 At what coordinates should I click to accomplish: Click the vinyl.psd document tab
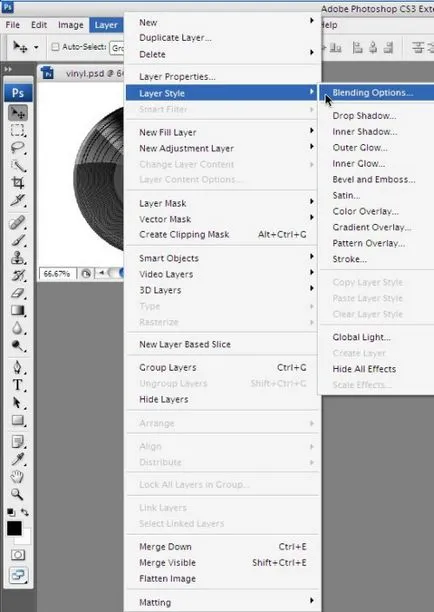[x=82, y=73]
